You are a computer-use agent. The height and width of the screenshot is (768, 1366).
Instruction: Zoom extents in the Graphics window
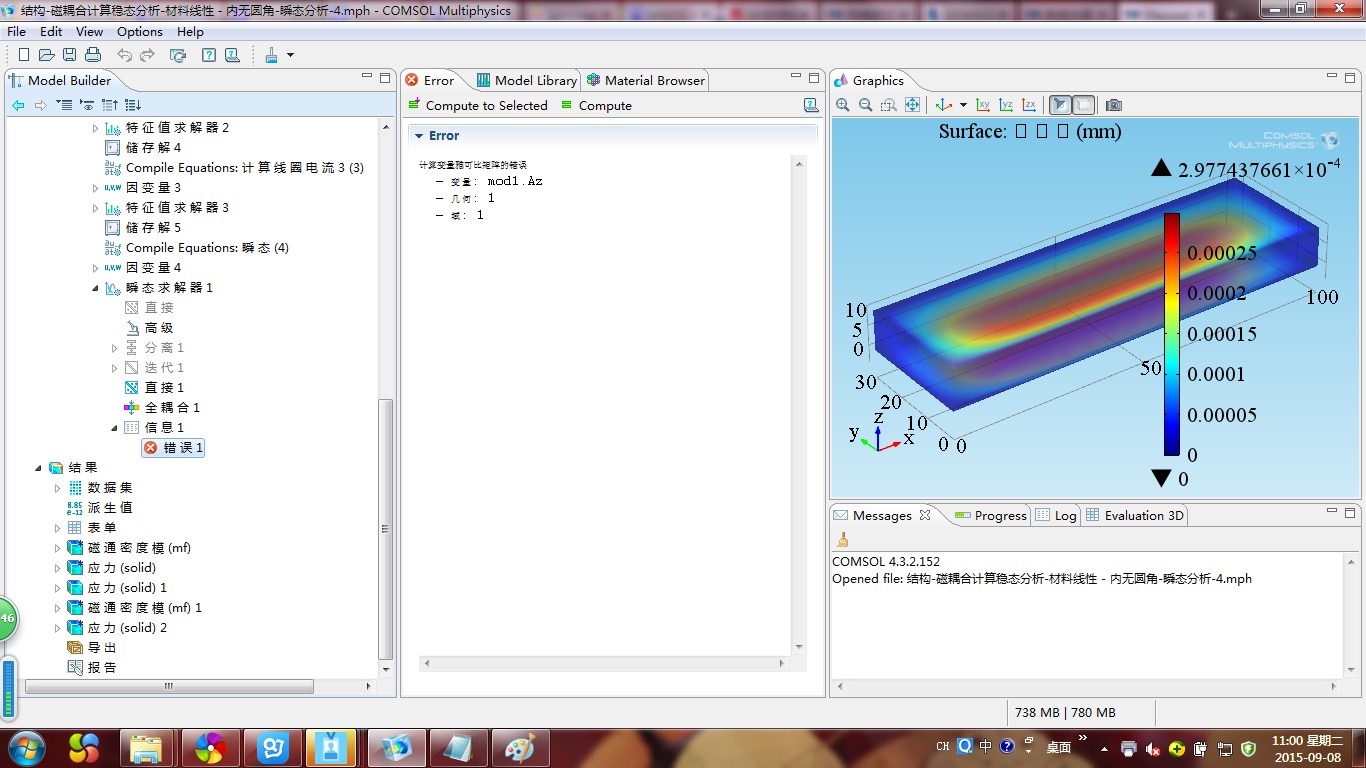[912, 105]
